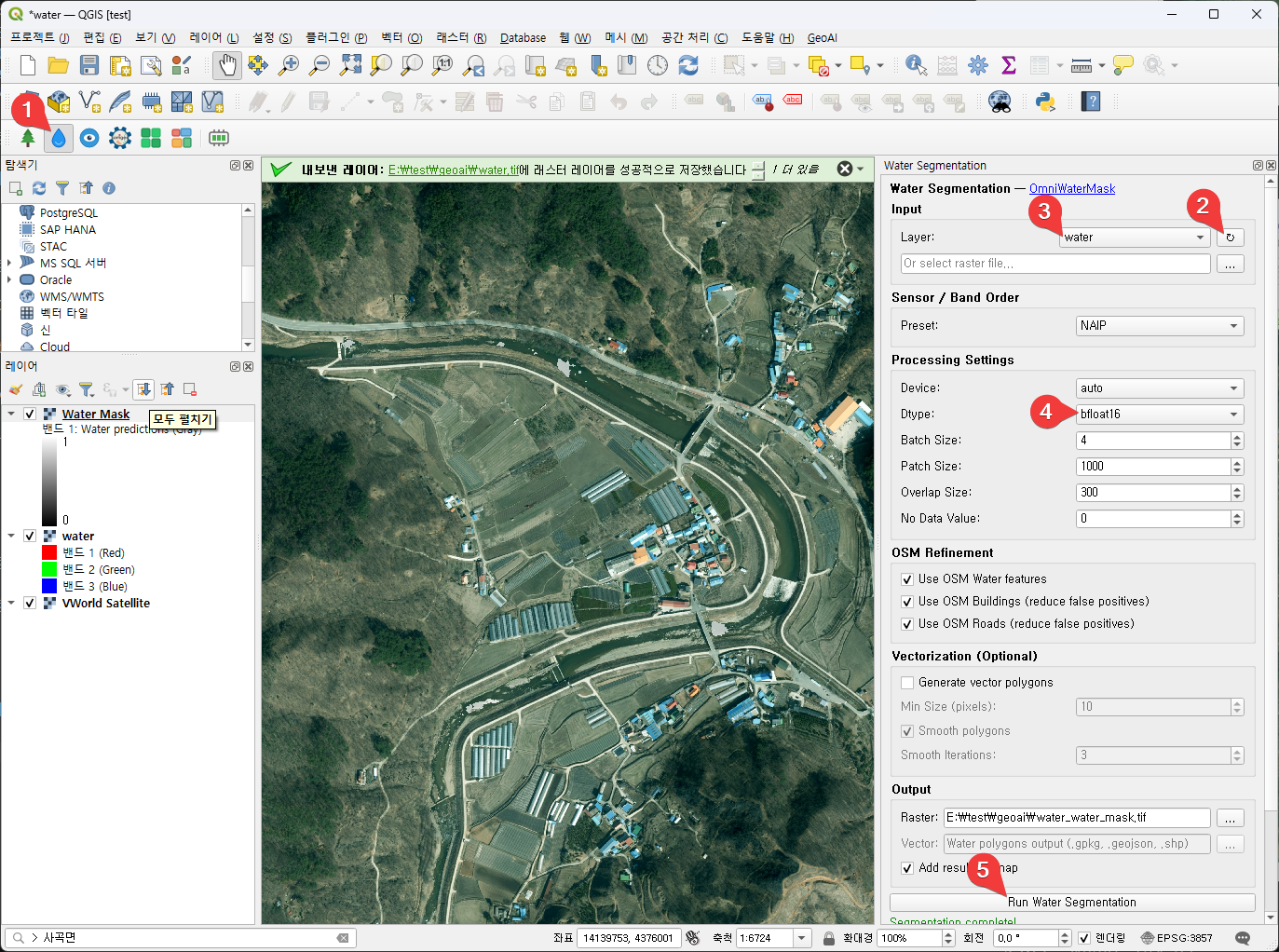This screenshot has width=1279, height=952.
Task: Select the Pan Map hand tool
Action: 226,65
